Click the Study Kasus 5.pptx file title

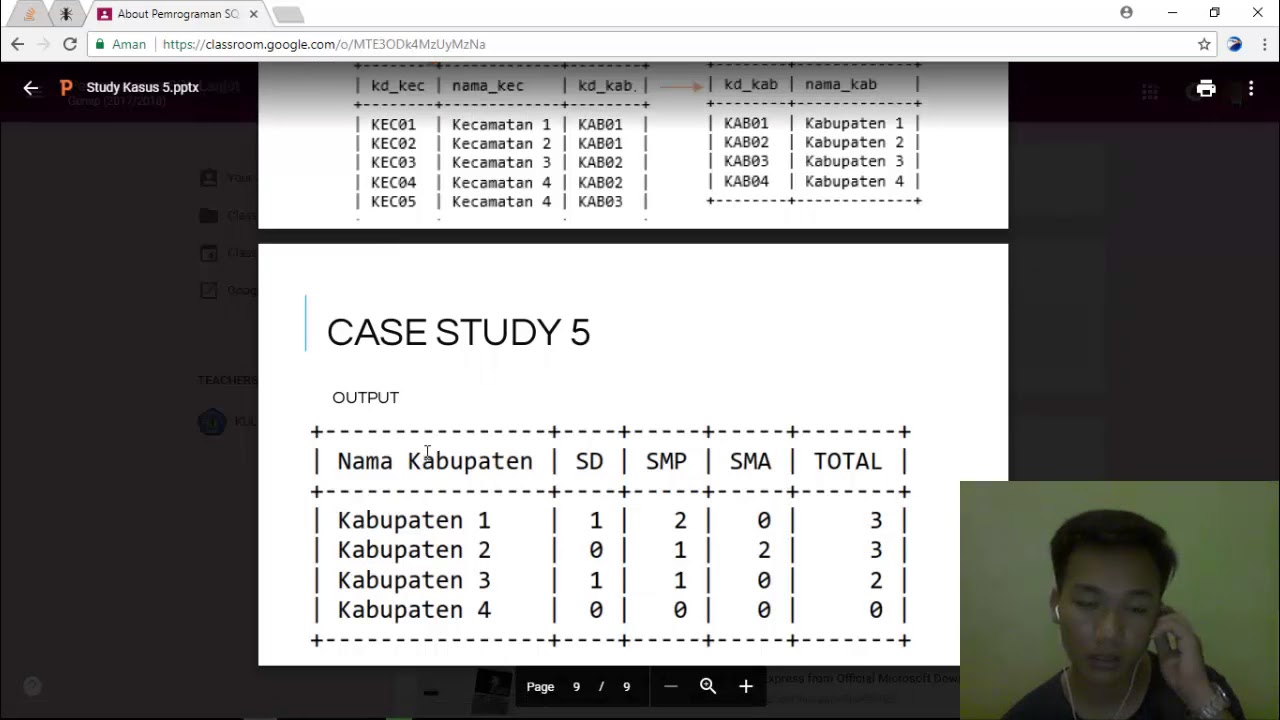[142, 88]
